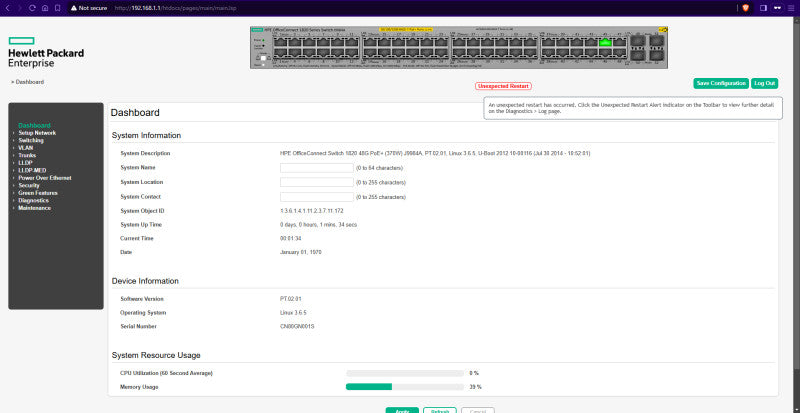Bookmark this page via the bookmark icon
This screenshot has height=413, width=800.
tap(58, 8)
